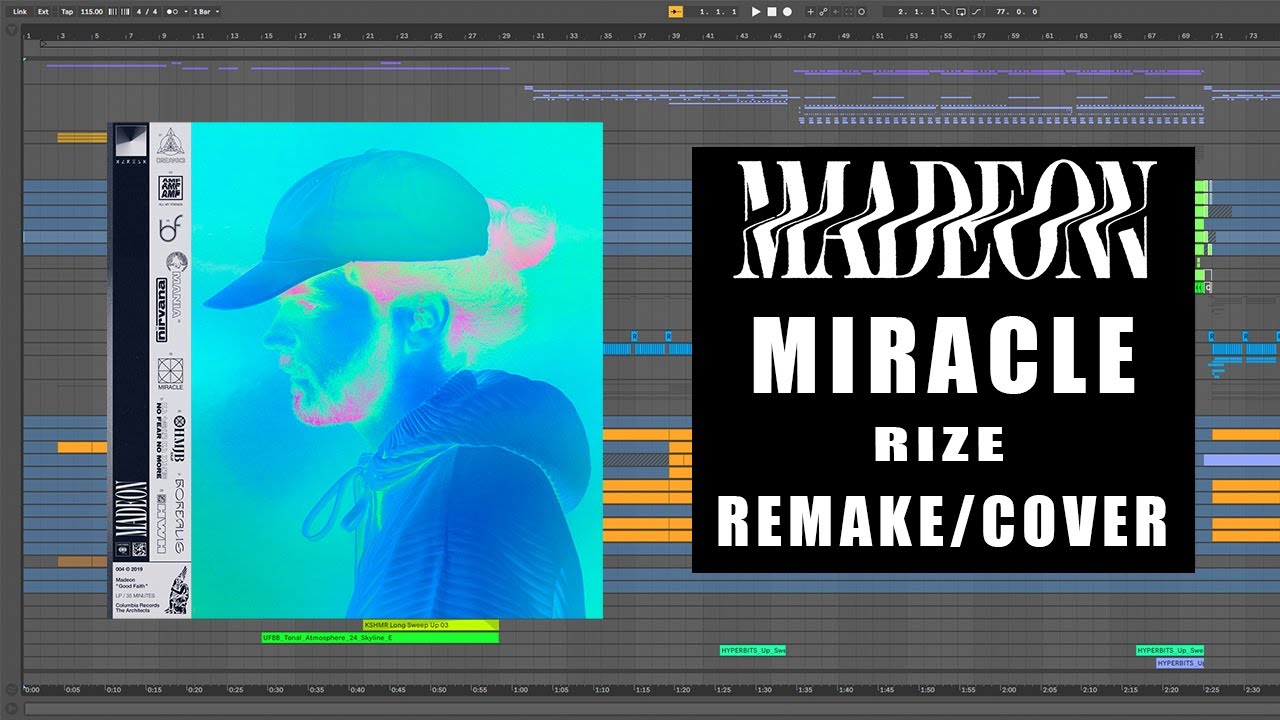Toggle the Automation Arm icon
1280x720 pixels.
(823, 12)
